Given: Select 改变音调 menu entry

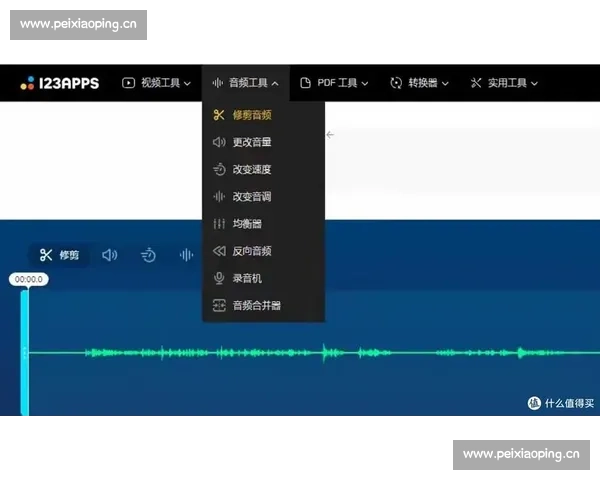Looking at the screenshot, I should click(x=251, y=197).
